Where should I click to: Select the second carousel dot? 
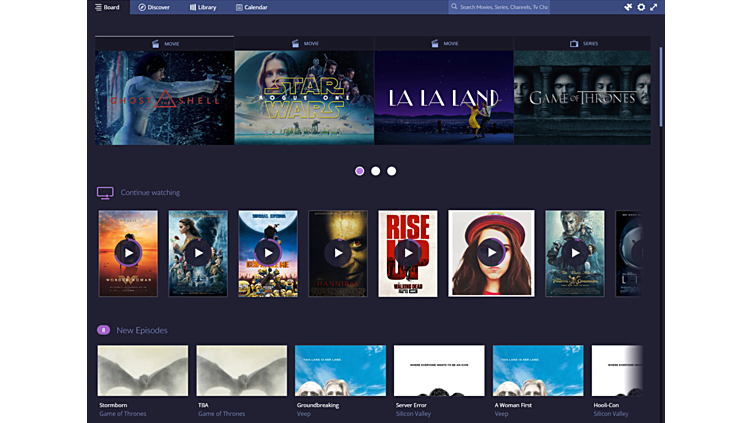tap(376, 171)
